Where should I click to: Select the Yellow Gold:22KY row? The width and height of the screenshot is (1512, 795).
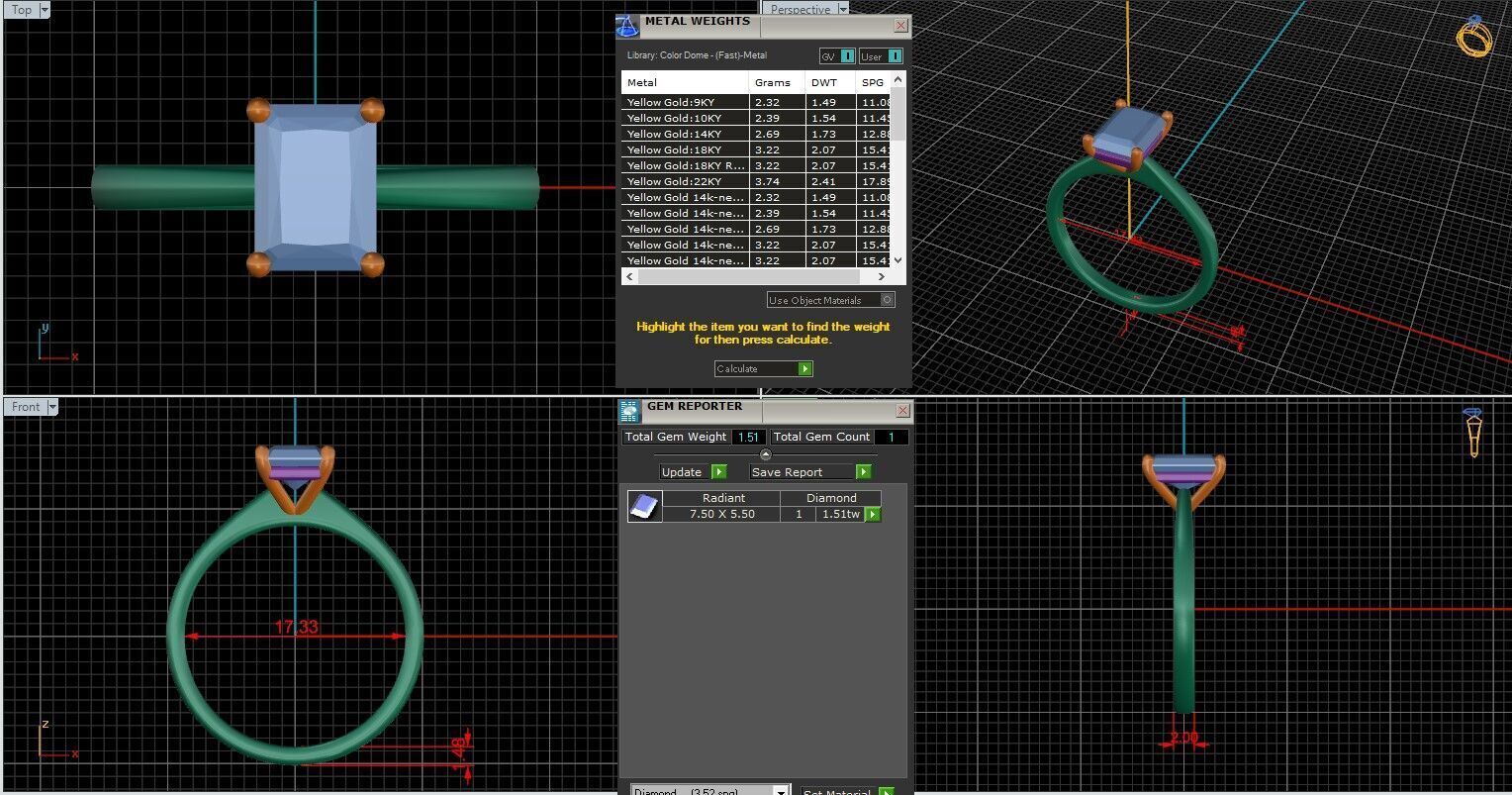point(756,181)
